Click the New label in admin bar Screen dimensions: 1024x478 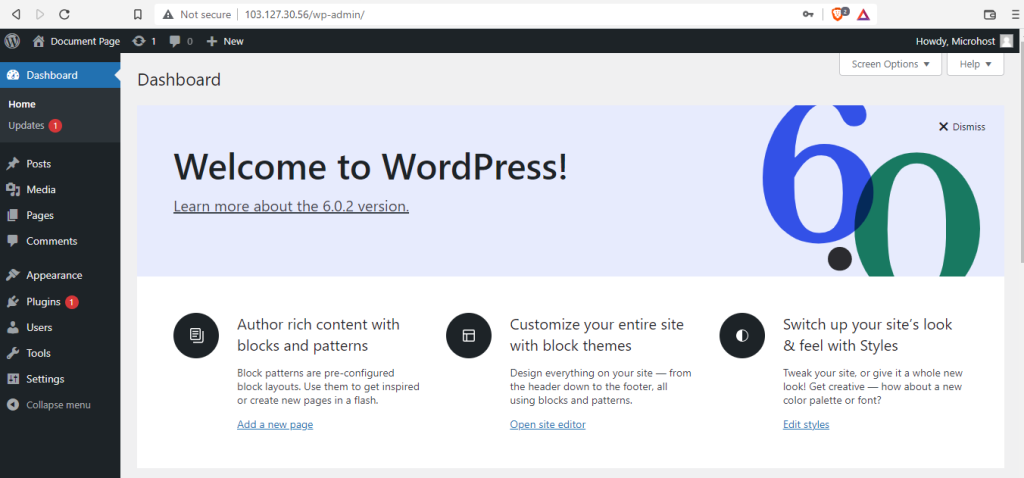(x=233, y=41)
